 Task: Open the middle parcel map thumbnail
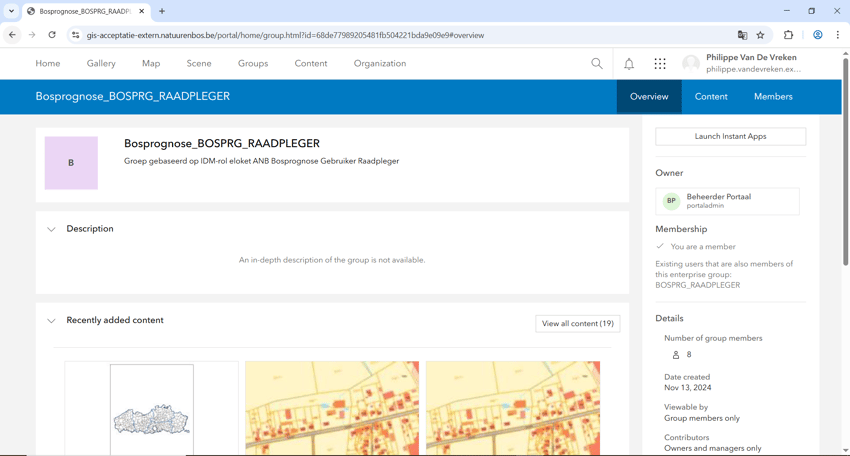(x=332, y=408)
